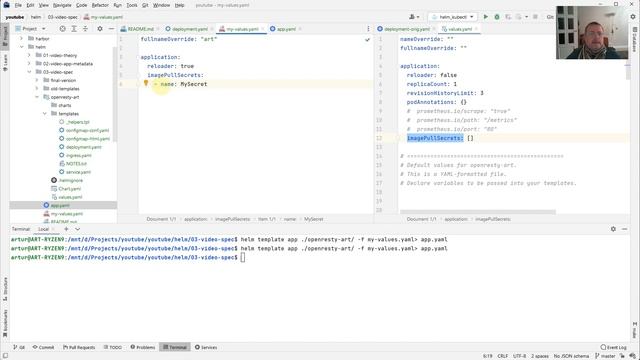Click youtube breadcrumb in navigation bar
The width and height of the screenshot is (640, 360).
[15, 17]
